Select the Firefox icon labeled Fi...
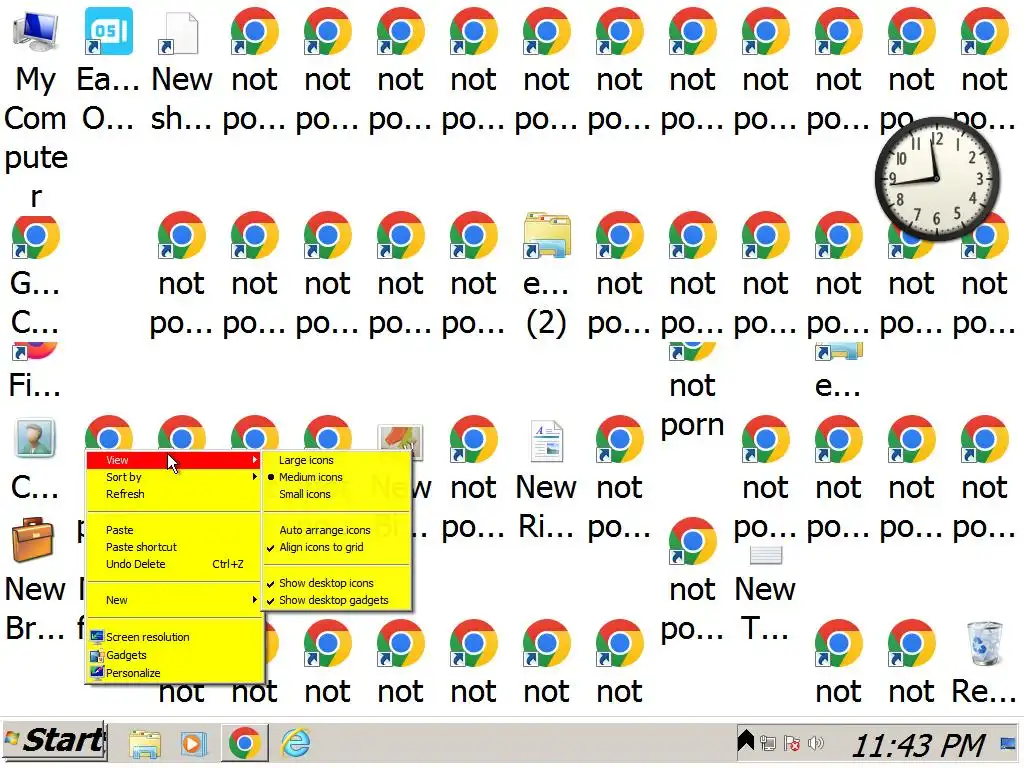This screenshot has height=768, width=1024. (x=36, y=352)
